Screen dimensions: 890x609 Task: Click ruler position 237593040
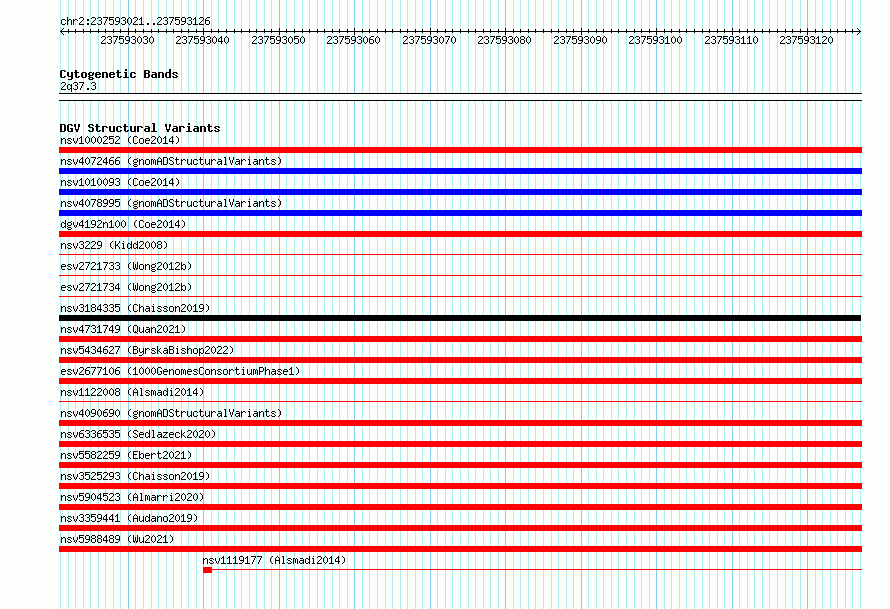203,40
